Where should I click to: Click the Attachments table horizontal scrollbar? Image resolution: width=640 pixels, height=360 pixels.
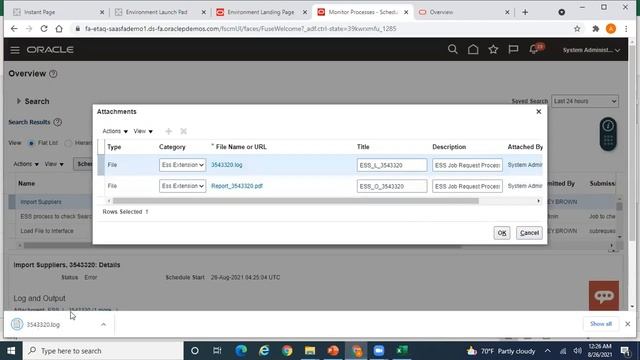[x=296, y=201]
